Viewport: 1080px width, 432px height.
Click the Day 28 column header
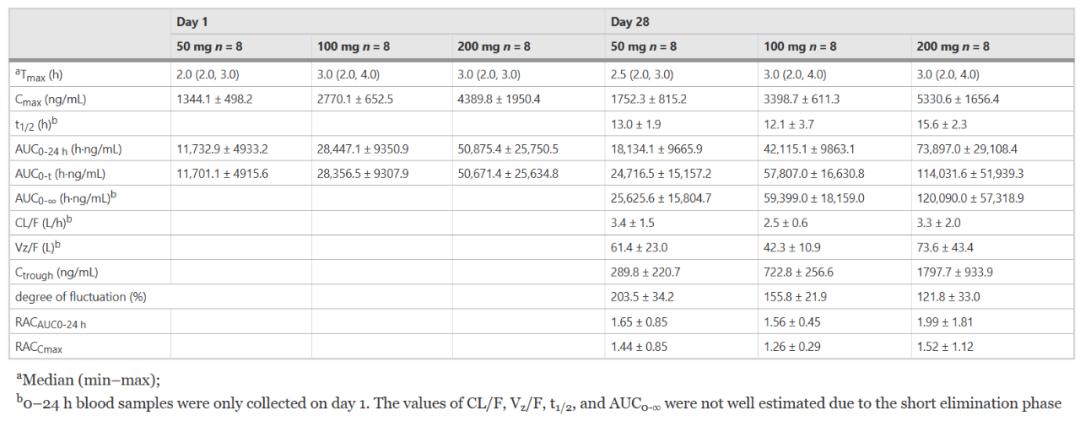click(630, 21)
